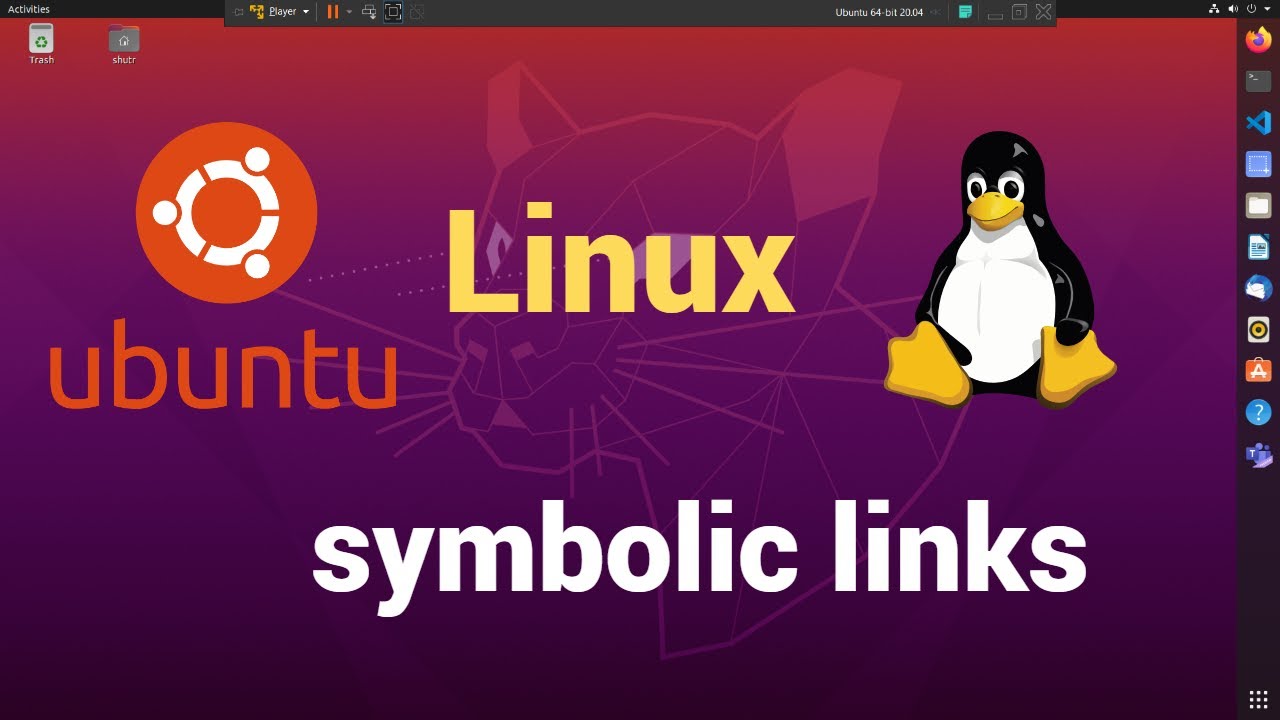Screen dimensions: 1280x720
Task: Expand the system menu arrow in top bar
Action: pos(1267,9)
